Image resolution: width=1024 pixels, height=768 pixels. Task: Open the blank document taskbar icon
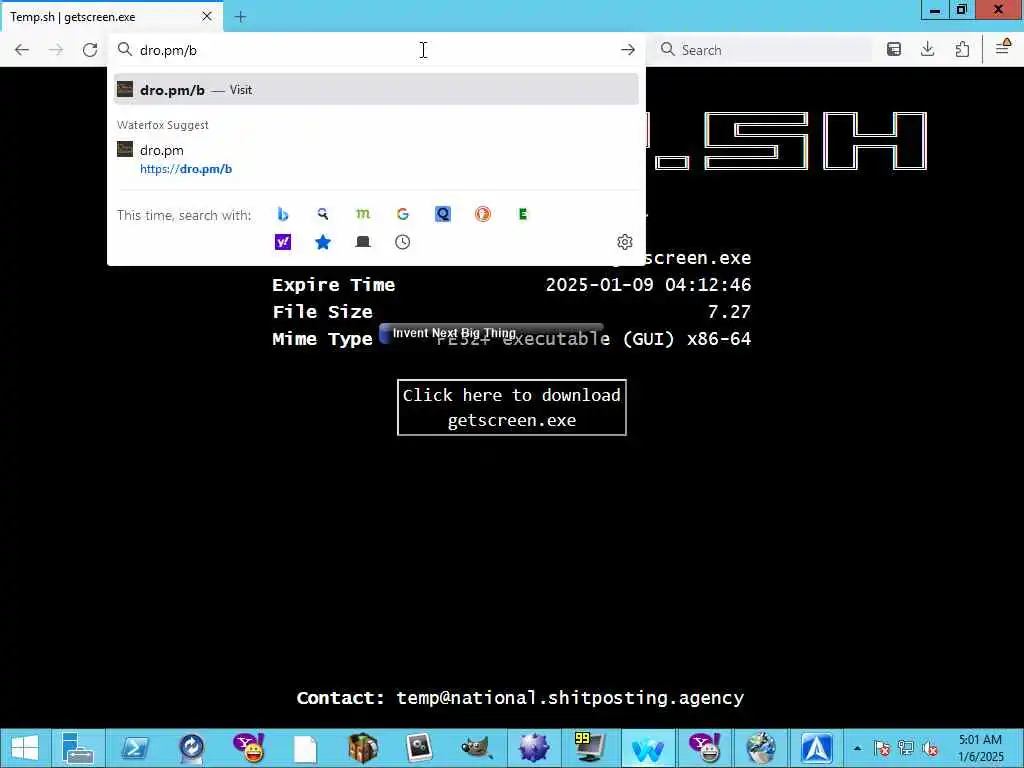(306, 748)
